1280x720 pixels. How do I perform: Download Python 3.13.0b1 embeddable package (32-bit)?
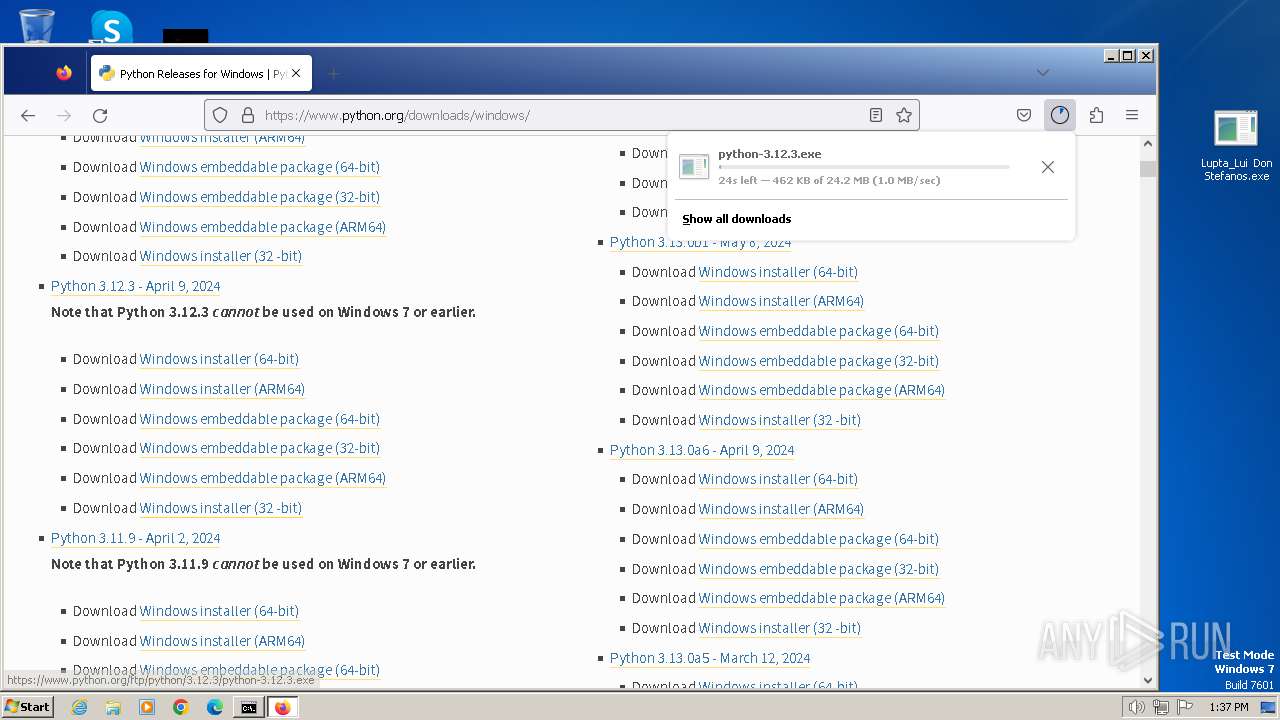819,361
